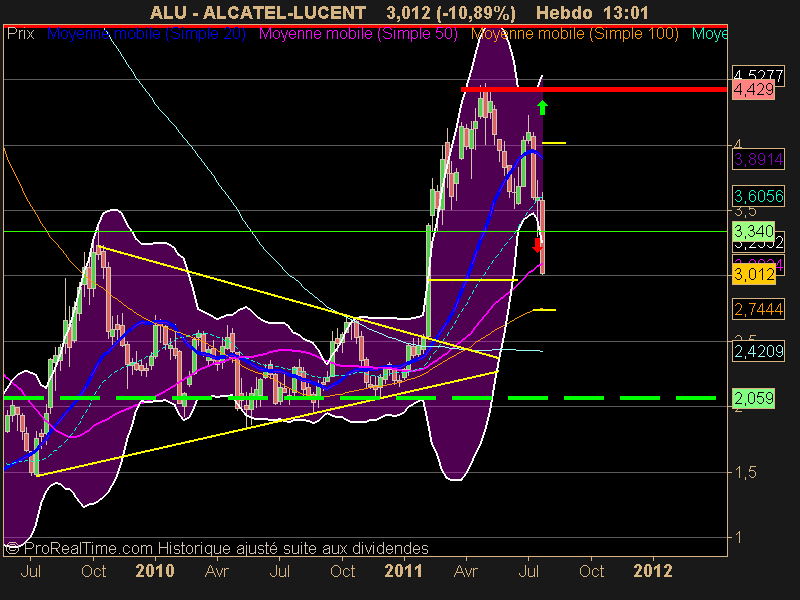Click the ALU - ALCATEL-LUCENT chart title
The height and width of the screenshot is (600, 800).
coord(258,12)
